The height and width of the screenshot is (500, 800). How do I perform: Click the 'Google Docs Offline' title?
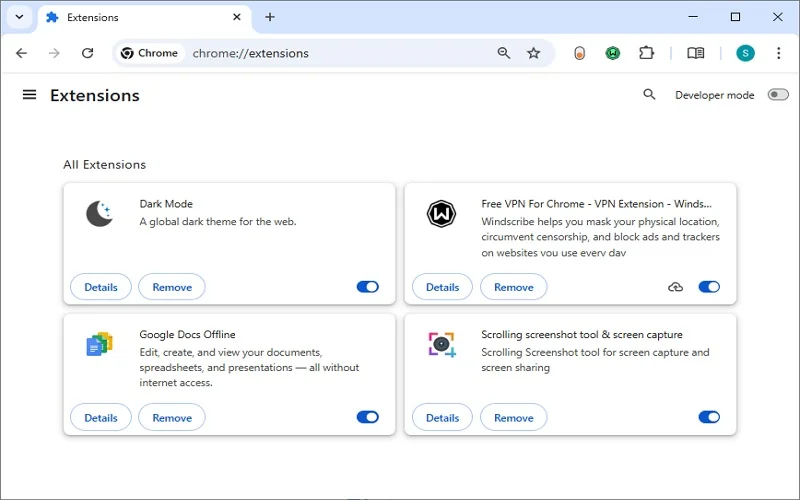187,334
